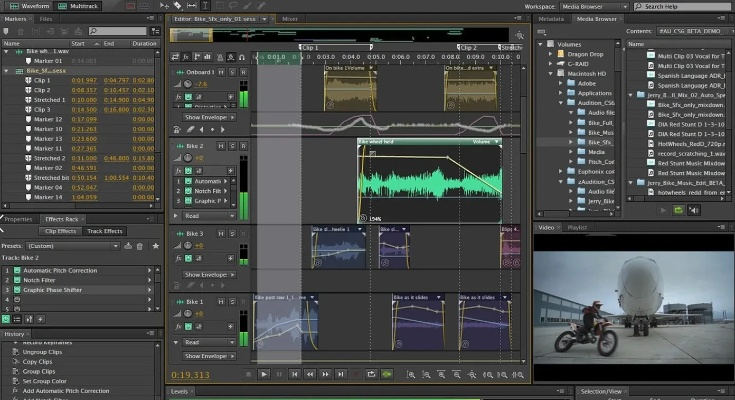The height and width of the screenshot is (400, 735).
Task: Adjust the Bike 3 volume knob
Action: point(188,247)
